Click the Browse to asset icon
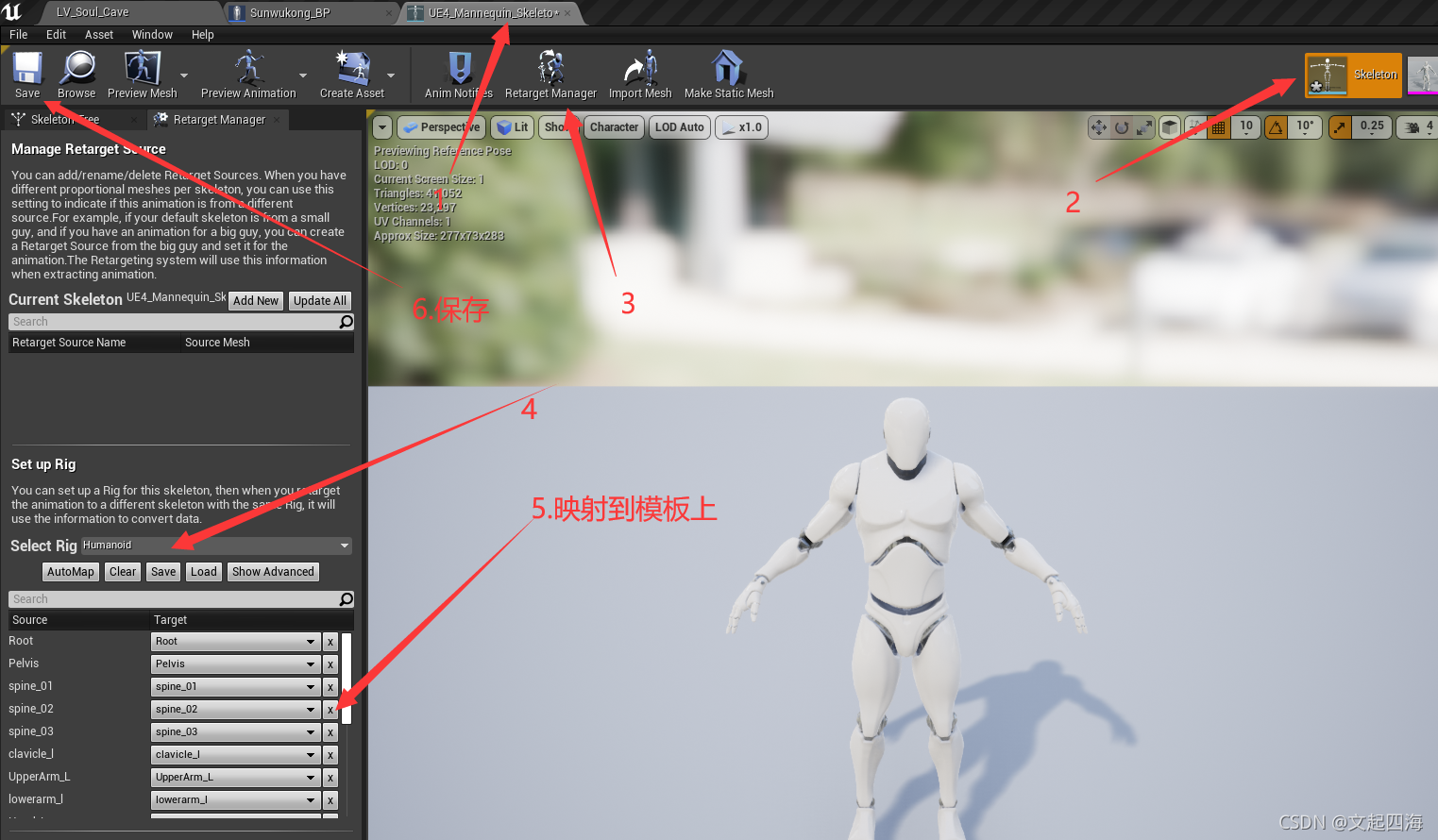This screenshot has height=840, width=1438. pos(76,75)
